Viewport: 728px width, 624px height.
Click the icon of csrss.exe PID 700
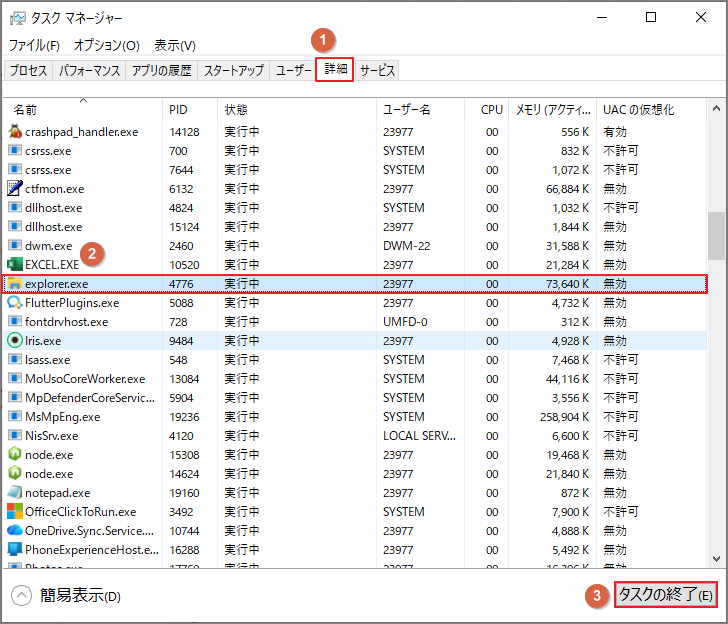point(15,150)
